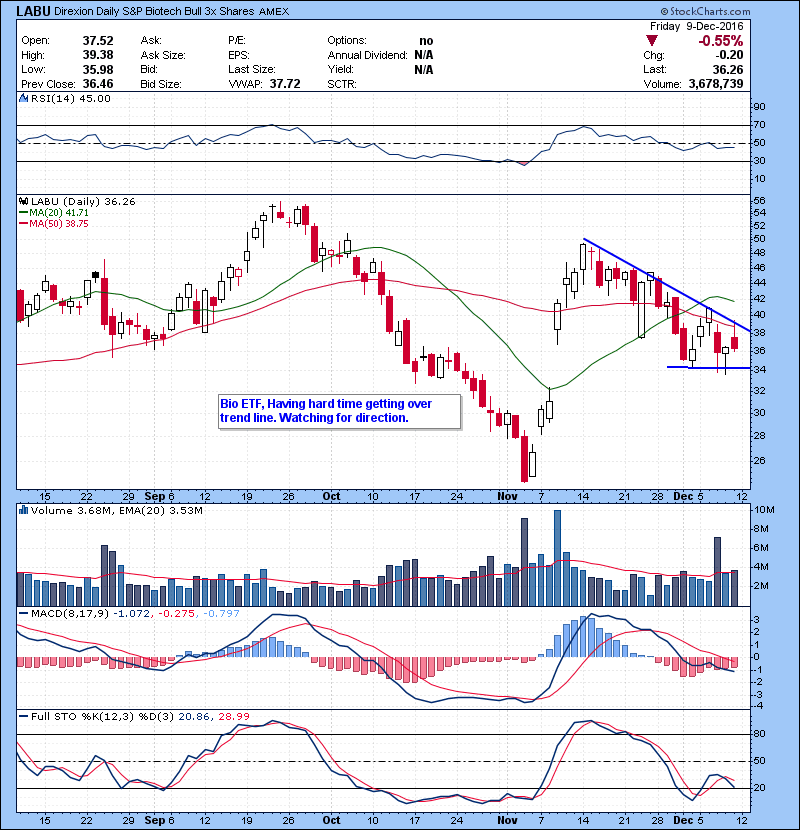This screenshot has width=800, height=830.
Task: Click the 'RSI(14) 45.00' label
Action: tap(70, 98)
